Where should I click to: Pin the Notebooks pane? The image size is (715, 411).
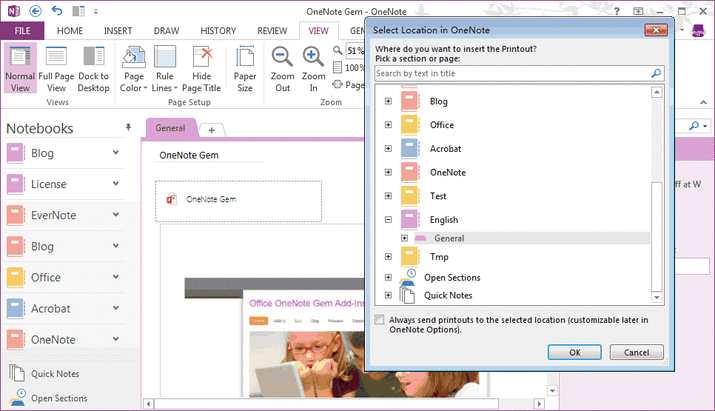pos(128,127)
